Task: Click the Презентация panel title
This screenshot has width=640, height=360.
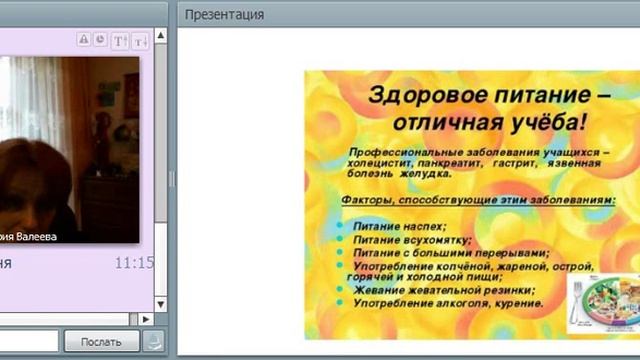Action: pos(224,15)
